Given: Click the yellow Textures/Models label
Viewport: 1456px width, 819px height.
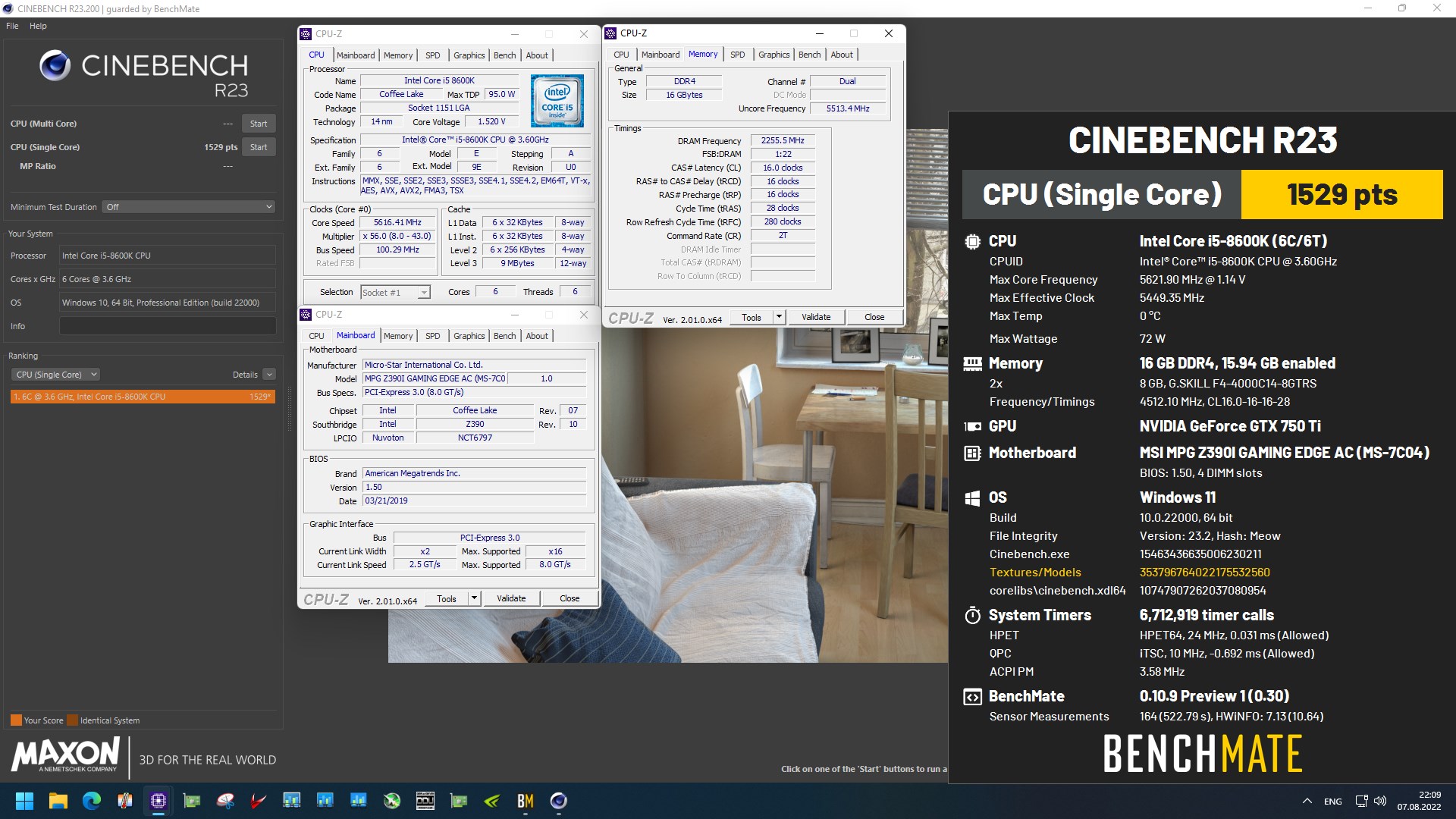Looking at the screenshot, I should tap(1035, 573).
